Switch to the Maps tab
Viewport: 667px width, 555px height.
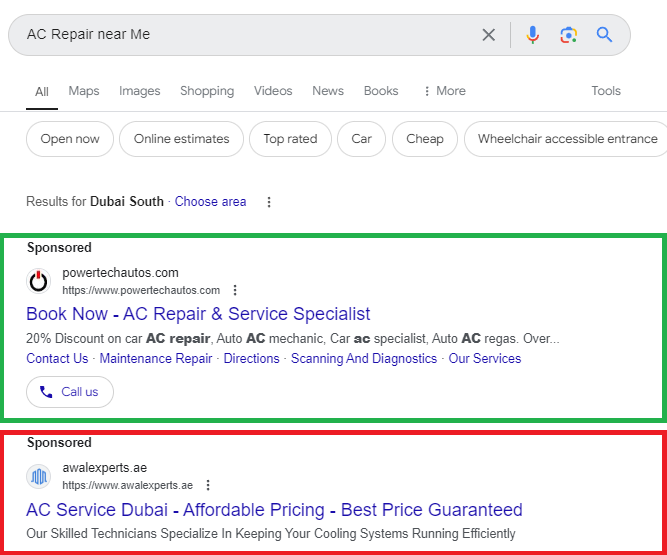84,91
